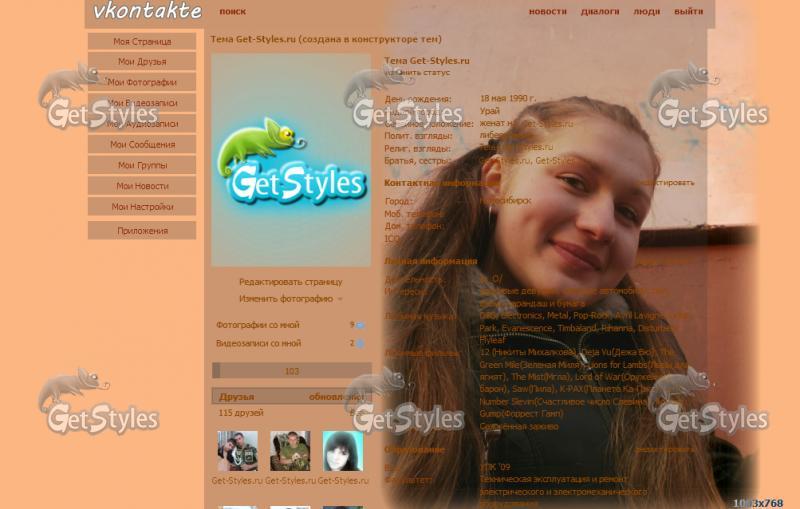Click the vkontakte logo
Screen dimensions: 800x509
[147, 11]
